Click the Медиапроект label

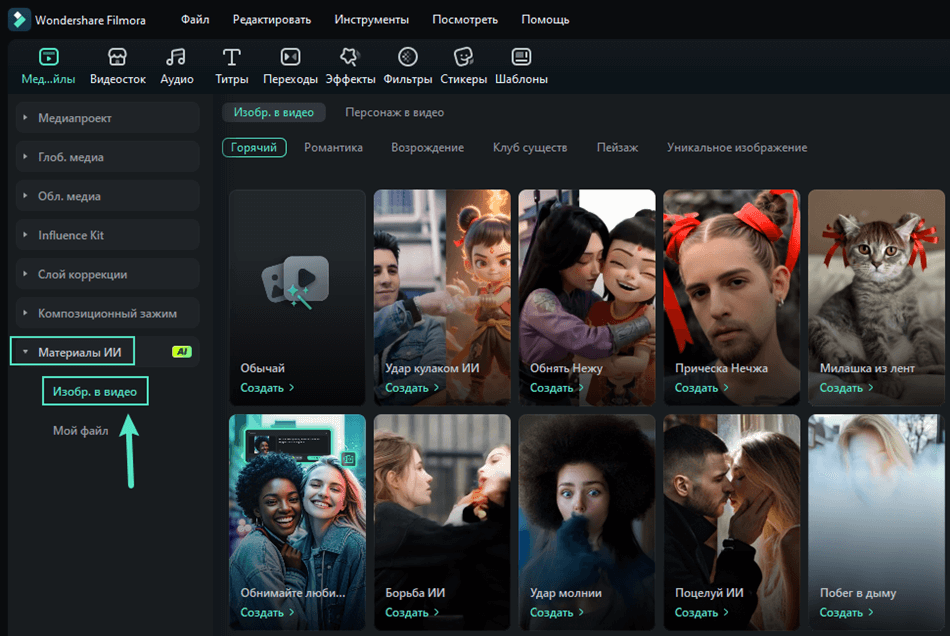coord(75,118)
